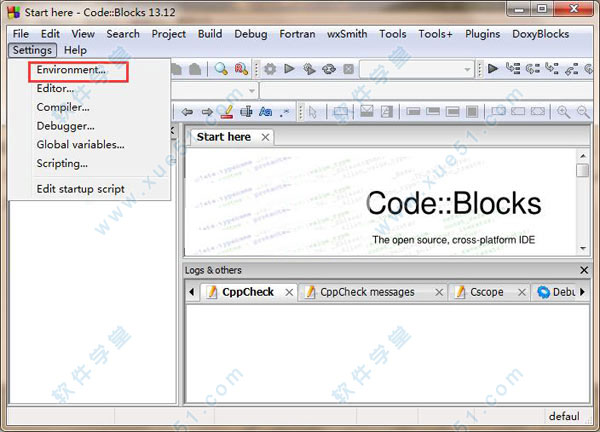This screenshot has width=600, height=432.
Task: Close the Start here tab
Action: point(265,137)
